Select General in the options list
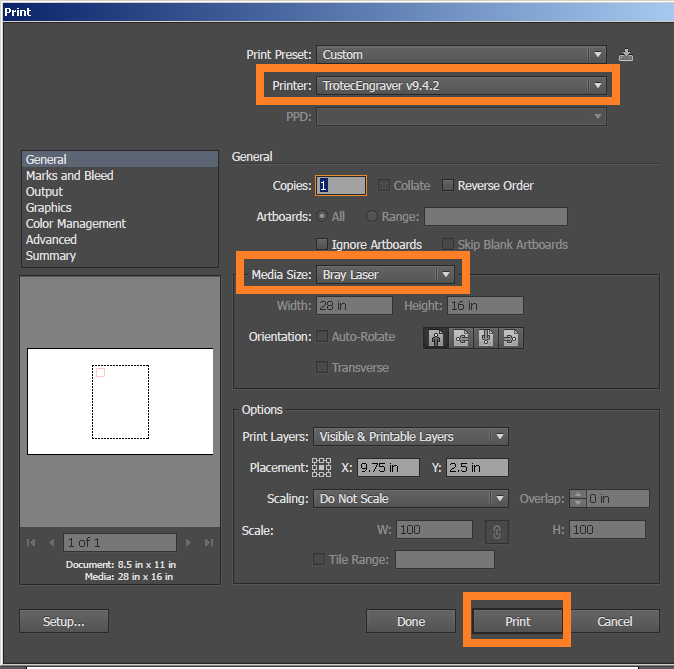674x669 pixels. [120, 160]
